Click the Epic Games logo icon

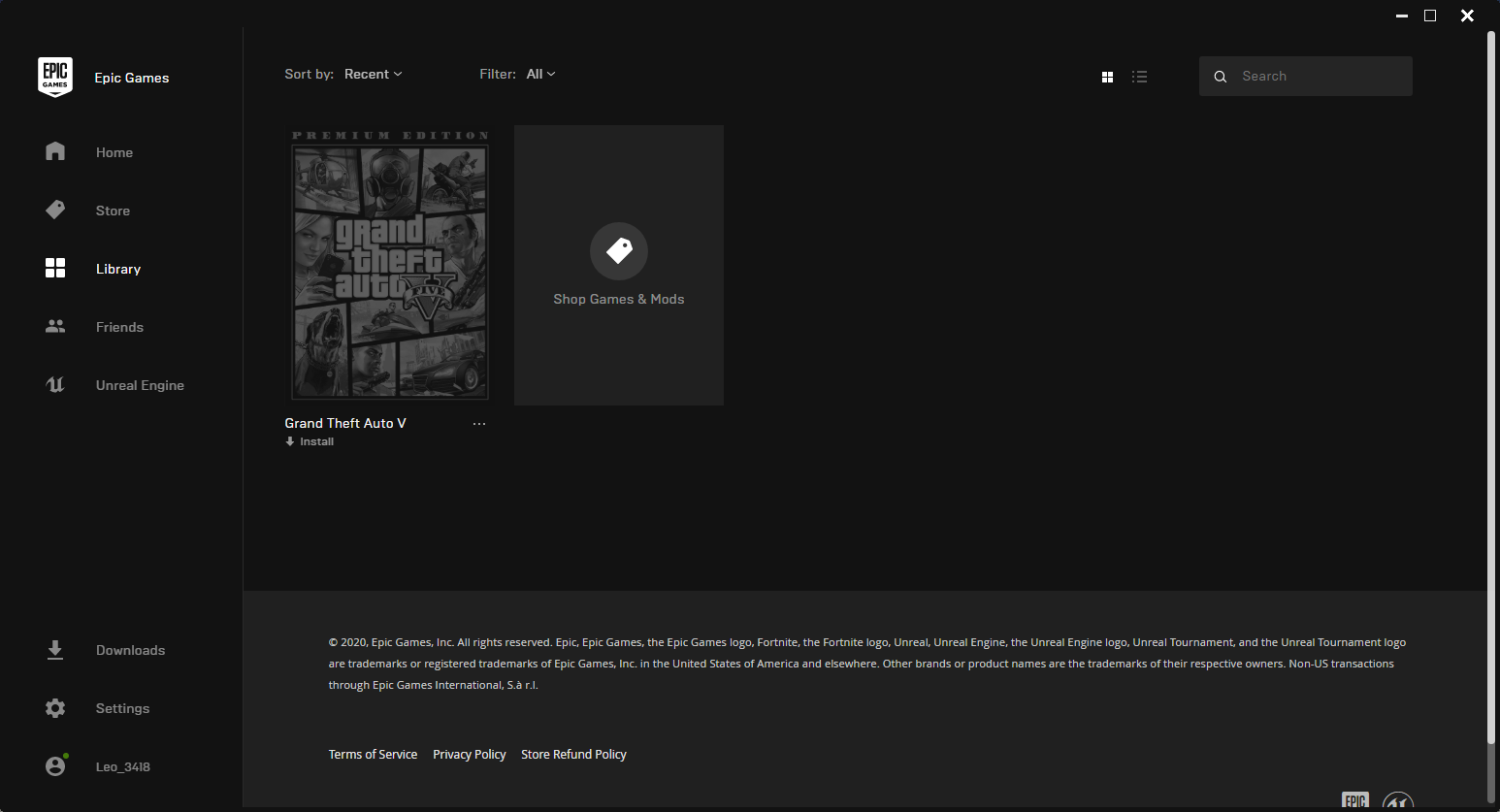(x=55, y=78)
